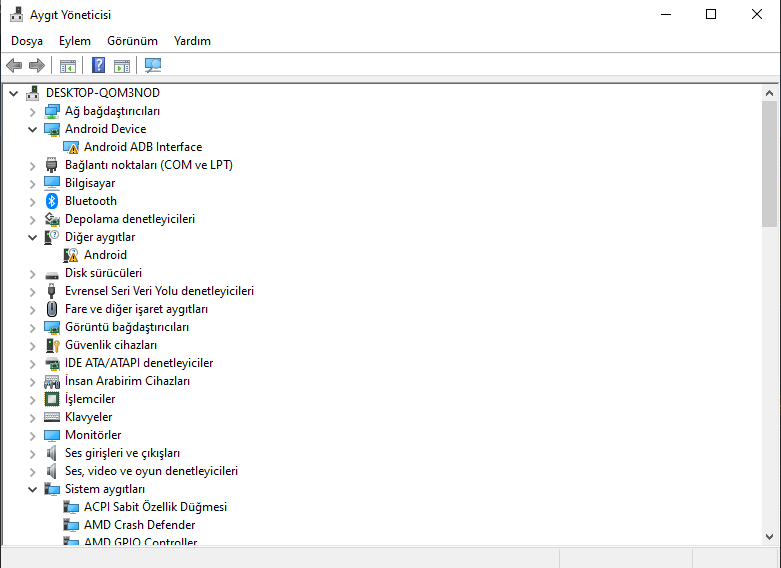The width and height of the screenshot is (781, 568).
Task: Click the Güvenlik cihazları key icon
Action: tap(52, 345)
